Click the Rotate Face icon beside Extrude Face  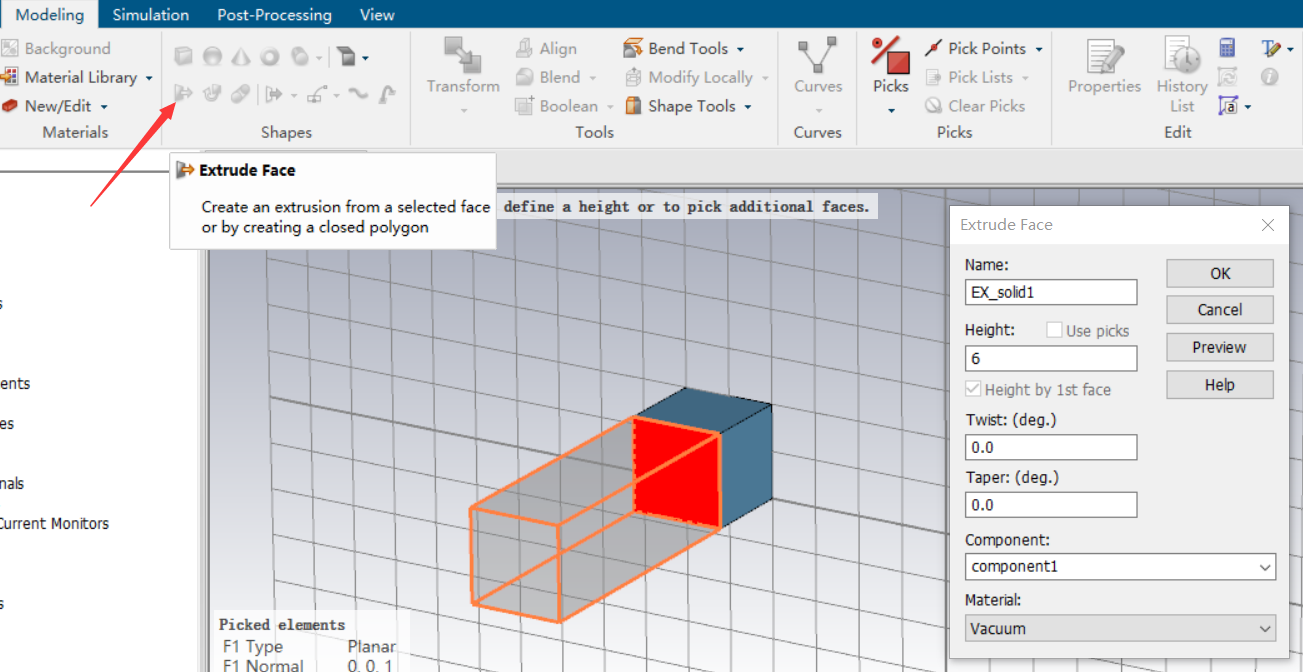212,94
